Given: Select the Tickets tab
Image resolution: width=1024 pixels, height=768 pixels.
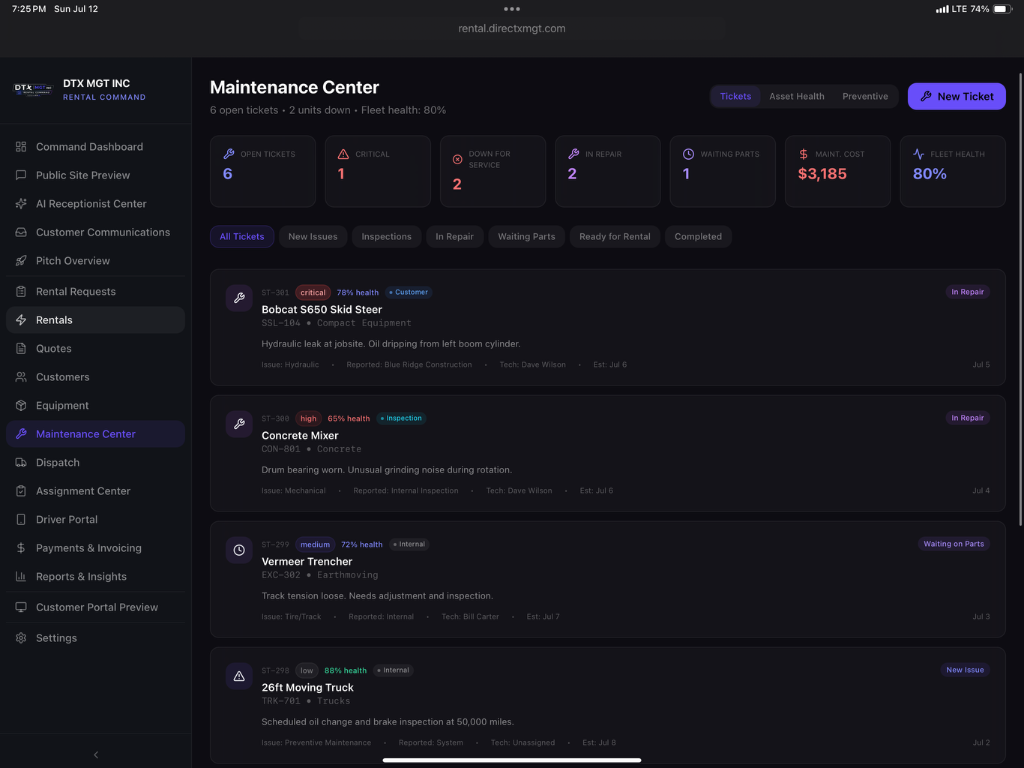Looking at the screenshot, I should [x=735, y=97].
